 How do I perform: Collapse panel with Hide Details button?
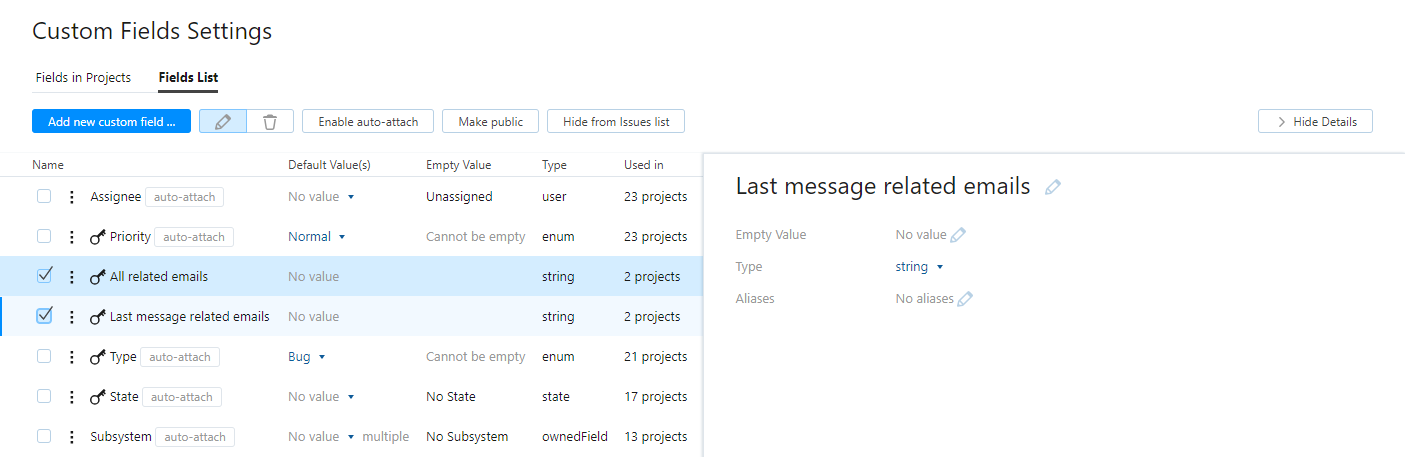coord(1315,121)
